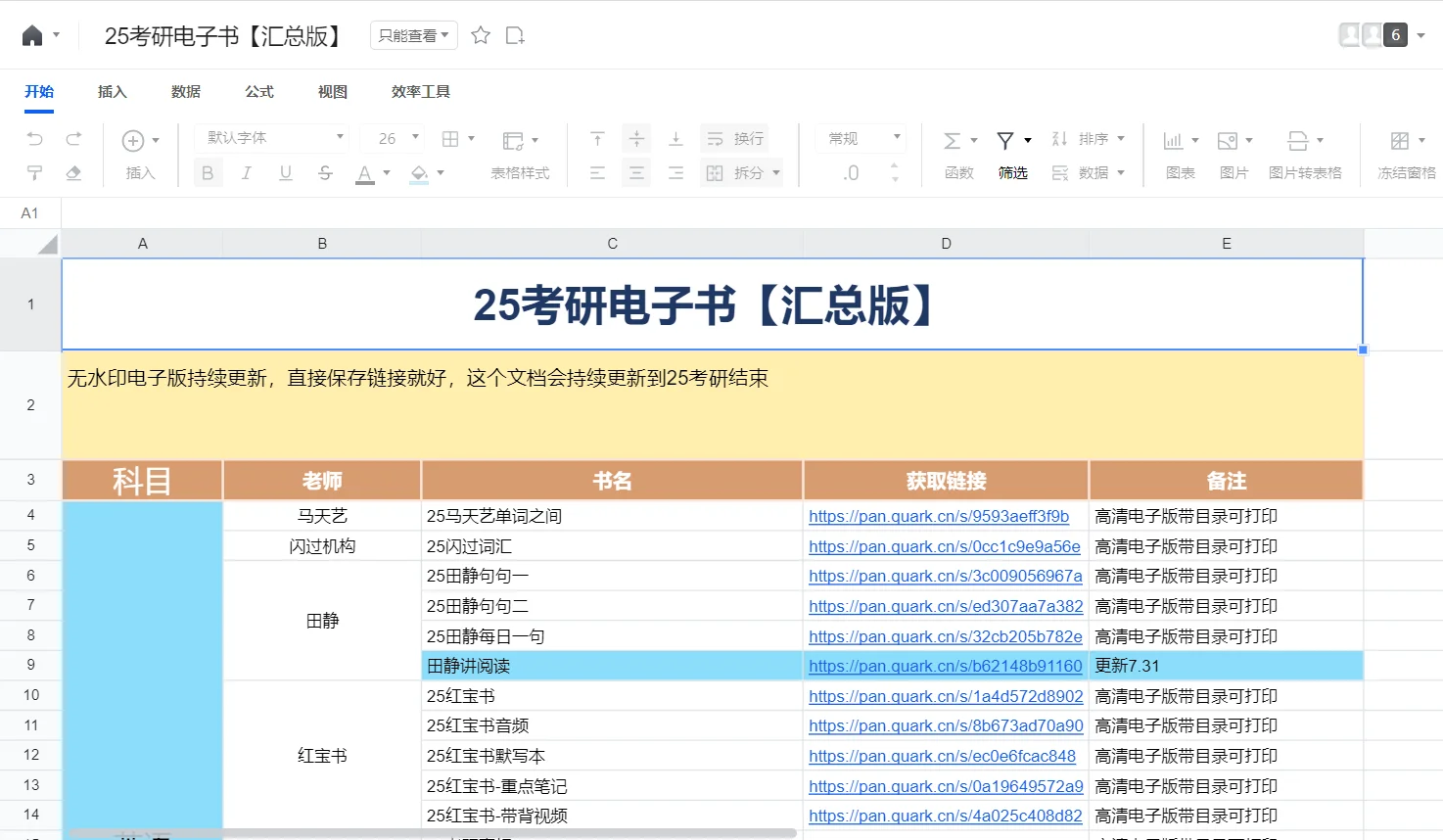Open the 25马天艺单词之间 quark link
This screenshot has width=1443, height=840.
tap(939, 516)
